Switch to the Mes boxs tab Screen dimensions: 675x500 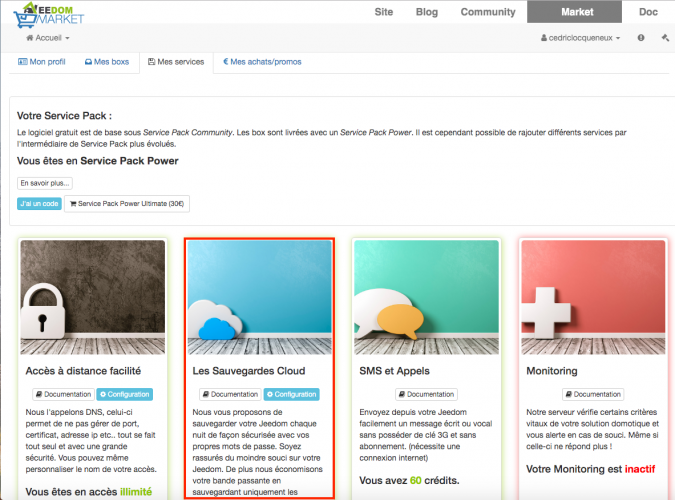[107, 62]
